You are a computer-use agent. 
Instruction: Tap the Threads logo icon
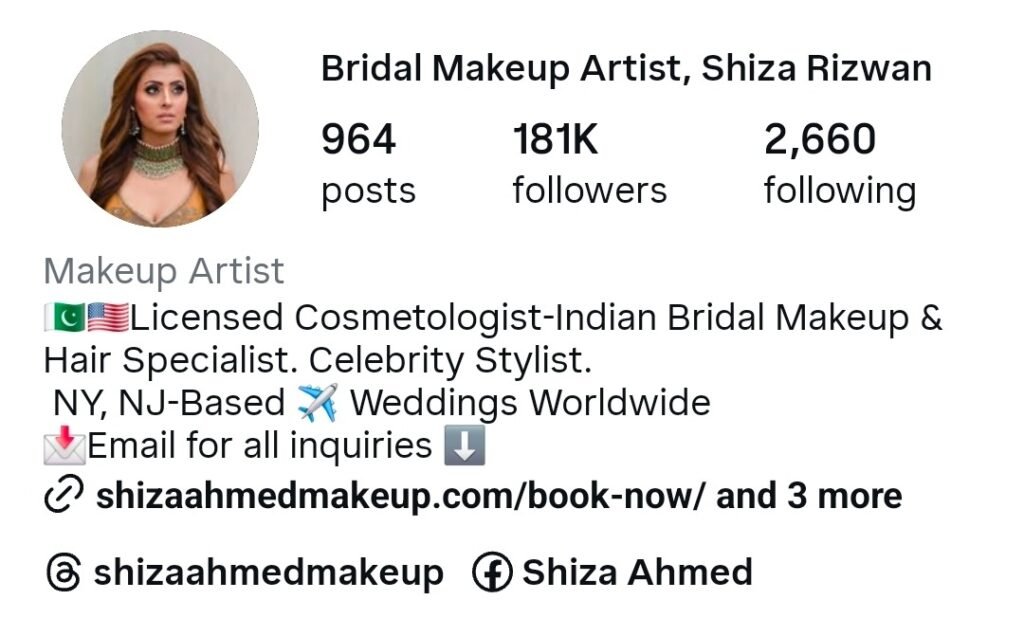pyautogui.click(x=64, y=573)
